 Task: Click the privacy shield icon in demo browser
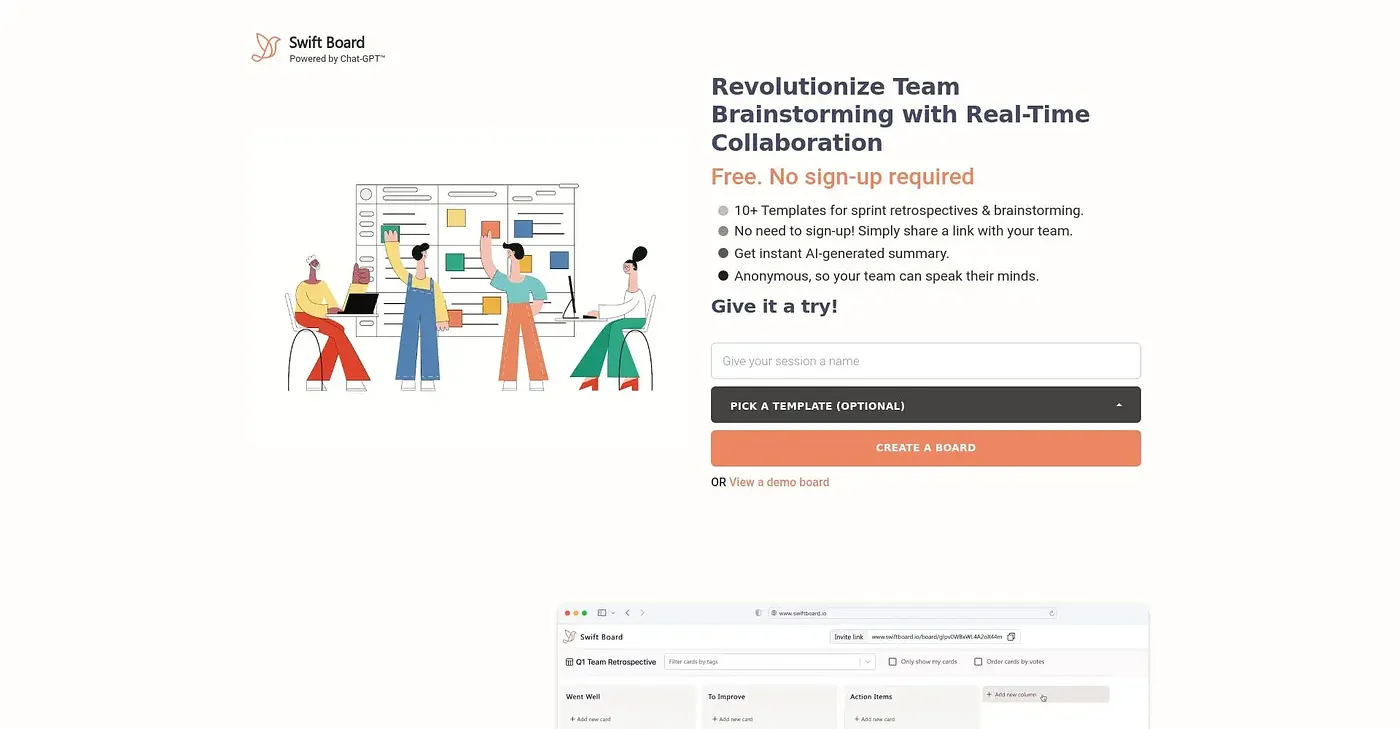tap(758, 613)
